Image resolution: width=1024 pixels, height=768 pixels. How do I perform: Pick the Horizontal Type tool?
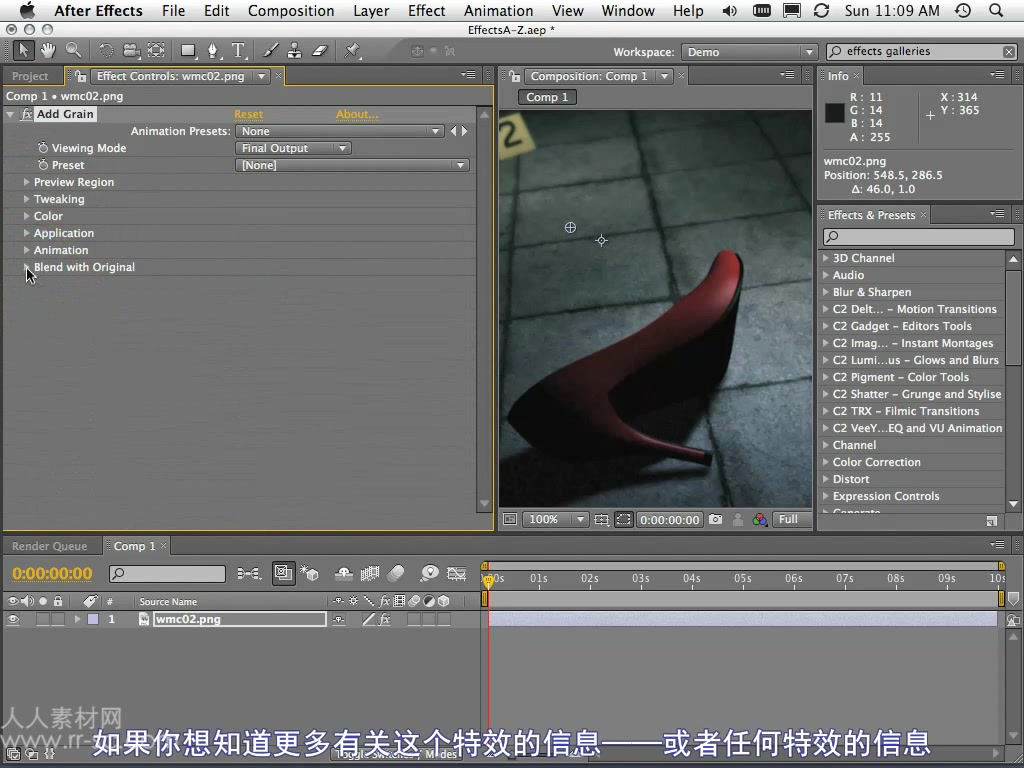coord(238,50)
